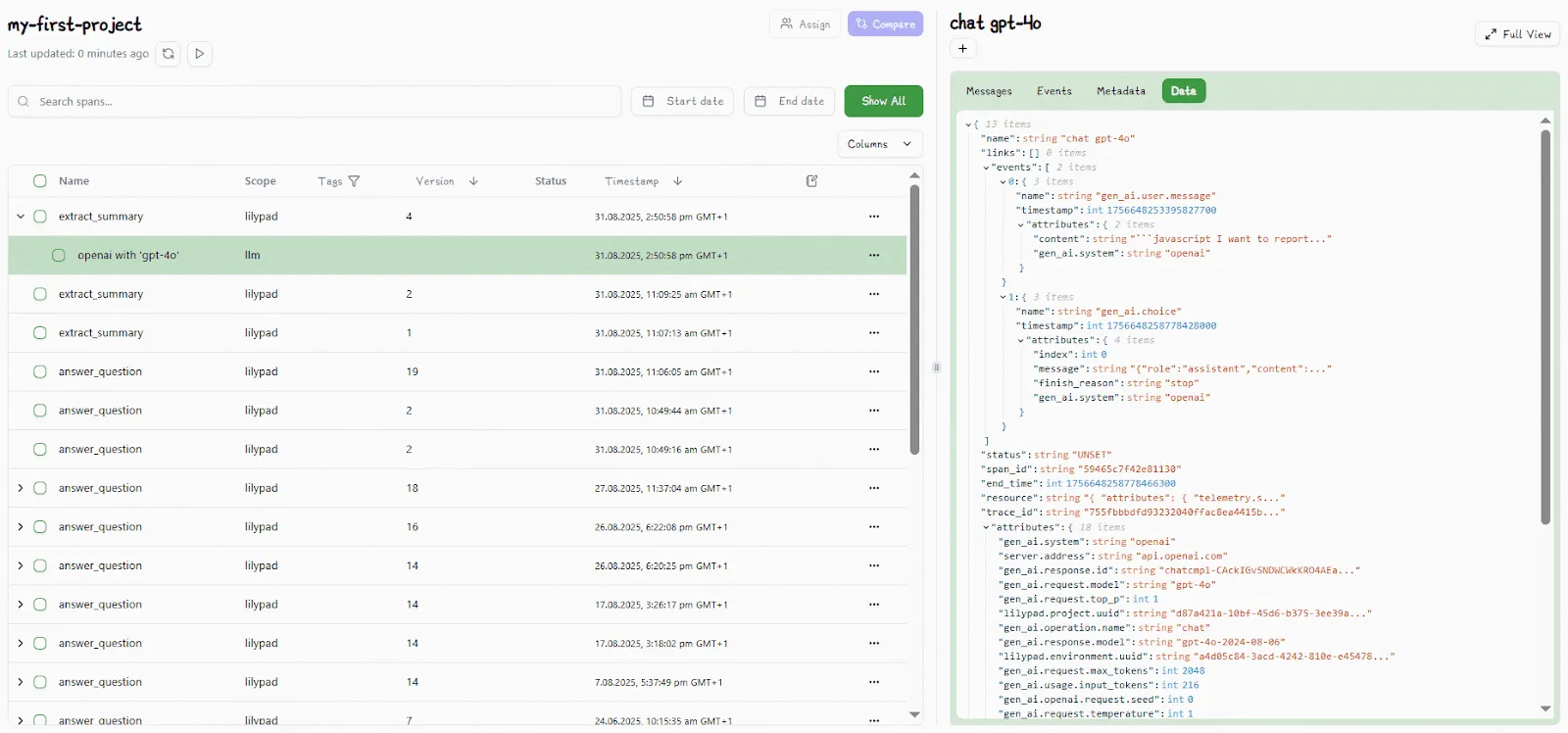Open the Columns dropdown

pyautogui.click(x=879, y=144)
